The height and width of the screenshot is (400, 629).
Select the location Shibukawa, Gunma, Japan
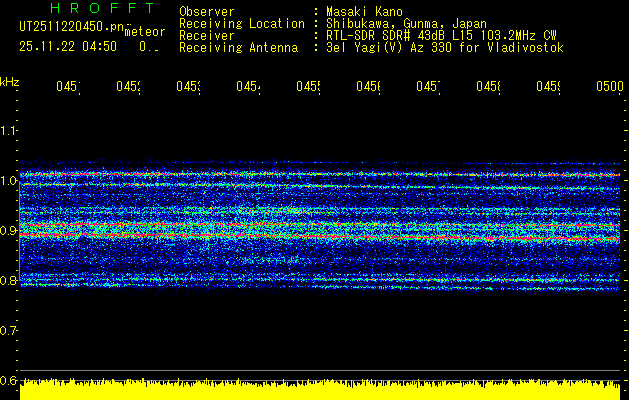[406, 24]
